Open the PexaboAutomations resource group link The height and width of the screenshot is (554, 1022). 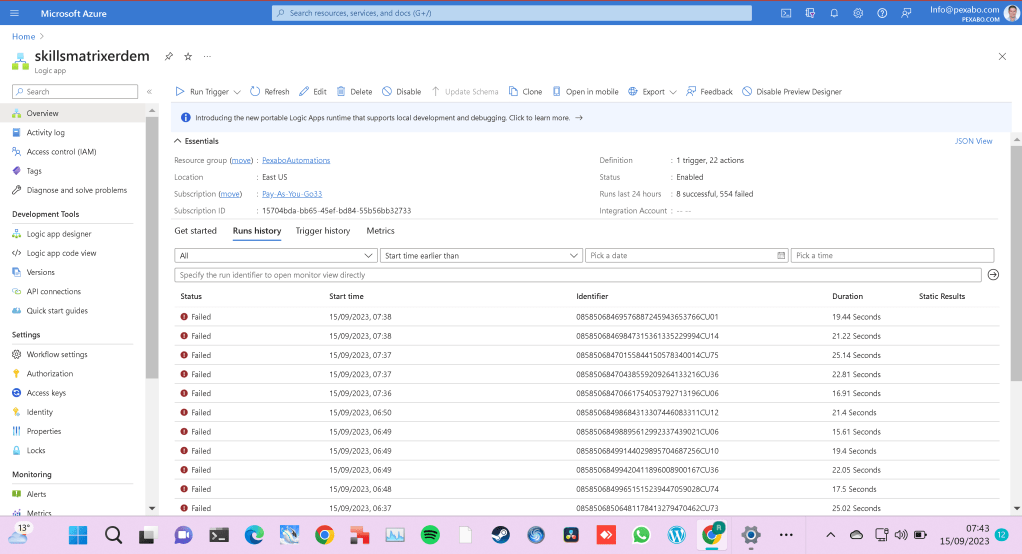tap(296, 160)
